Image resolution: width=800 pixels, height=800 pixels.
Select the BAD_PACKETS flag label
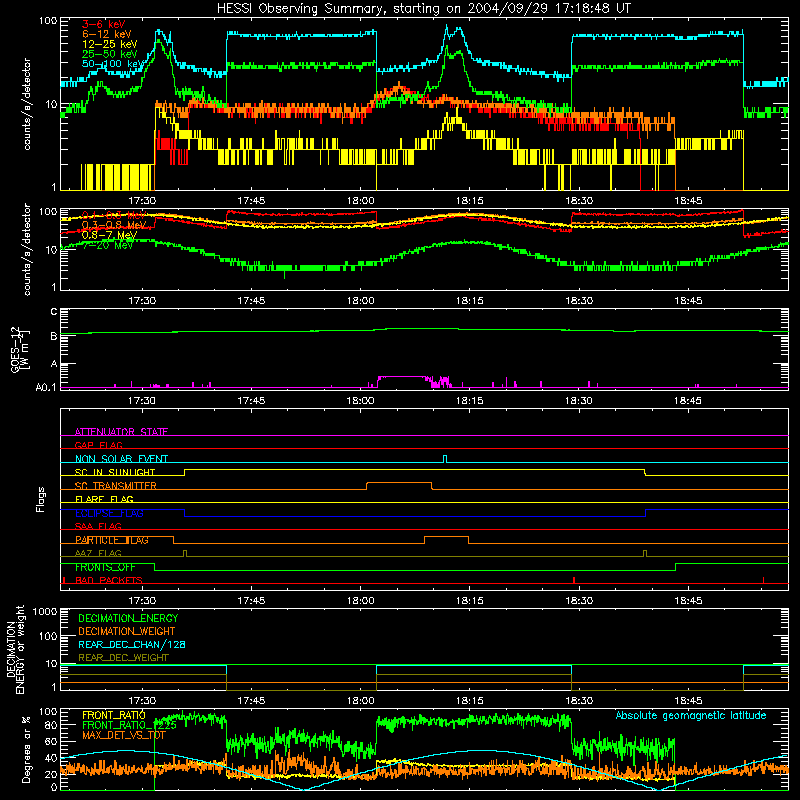pyautogui.click(x=109, y=580)
